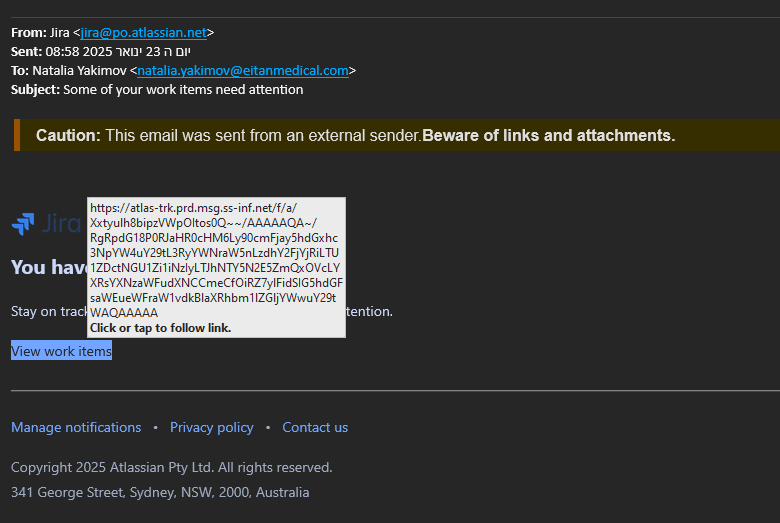
Task: Follow the View work items link
Action: (x=61, y=351)
